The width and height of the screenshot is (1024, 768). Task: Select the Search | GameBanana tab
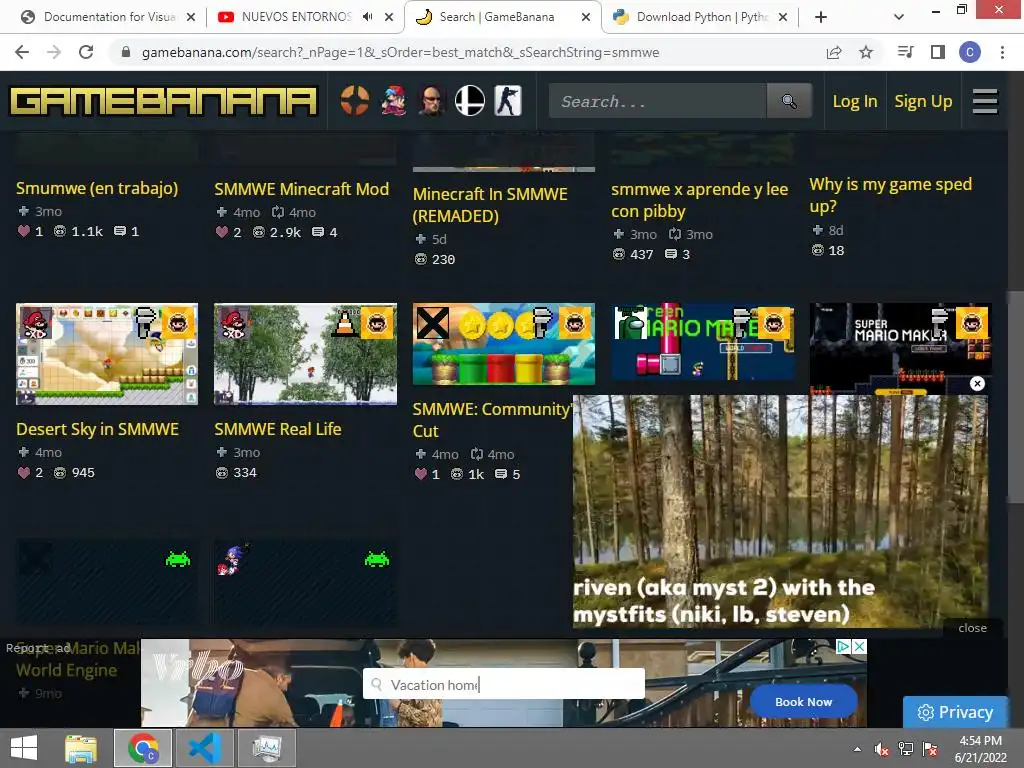[x=496, y=17]
